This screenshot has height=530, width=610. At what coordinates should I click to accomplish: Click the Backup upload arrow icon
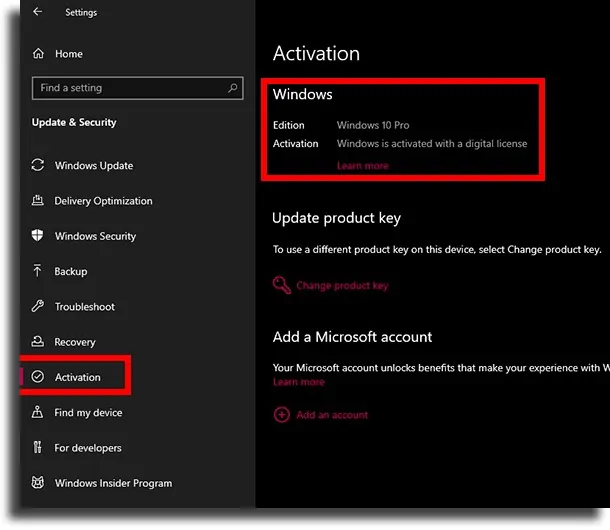[x=37, y=270]
